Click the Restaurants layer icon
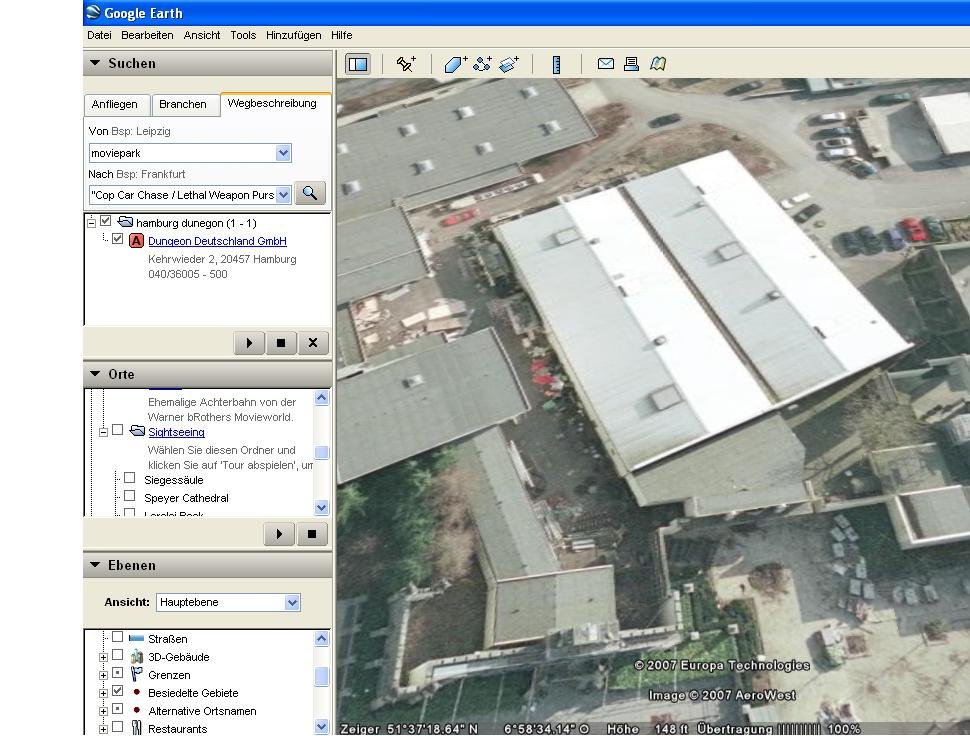 137,728
